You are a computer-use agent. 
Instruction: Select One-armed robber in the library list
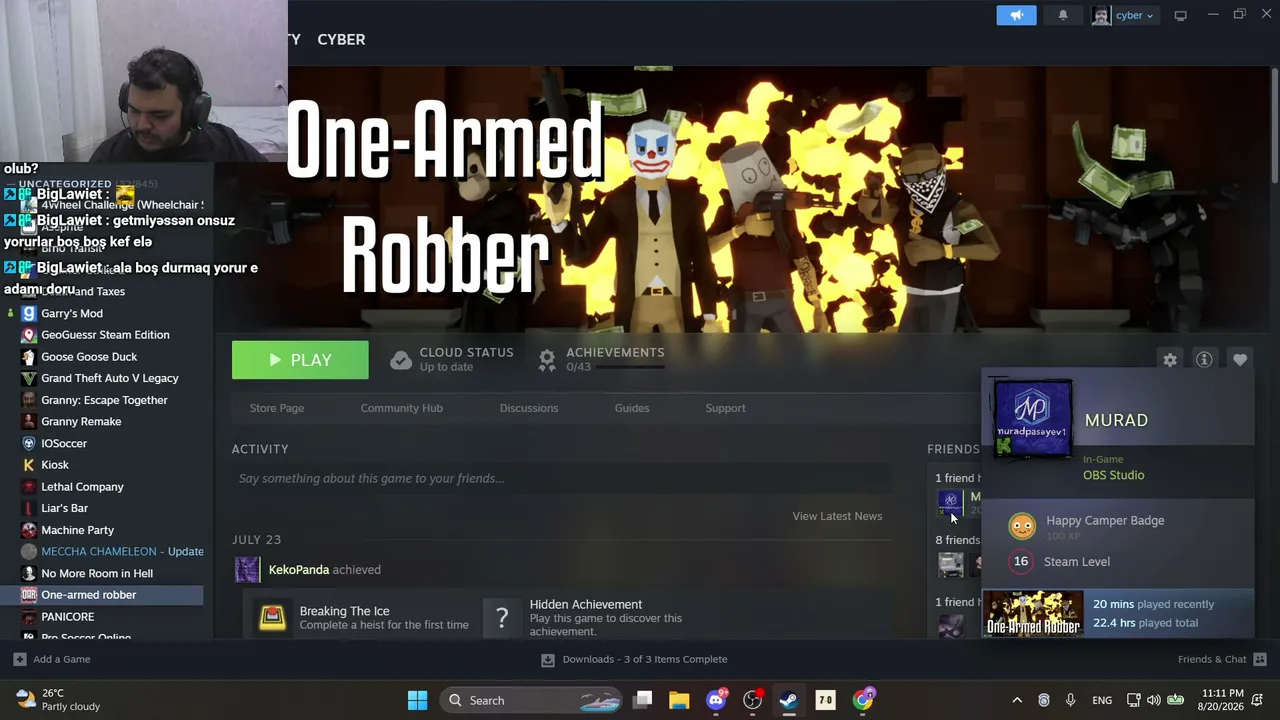click(102, 595)
